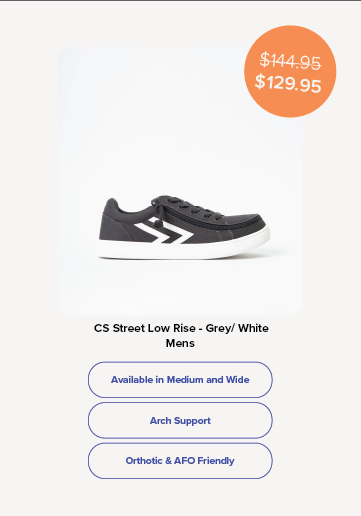This screenshot has height=516, width=361.
Task: Click the wraparound zipper on the shoe
Action: [x=213, y=222]
